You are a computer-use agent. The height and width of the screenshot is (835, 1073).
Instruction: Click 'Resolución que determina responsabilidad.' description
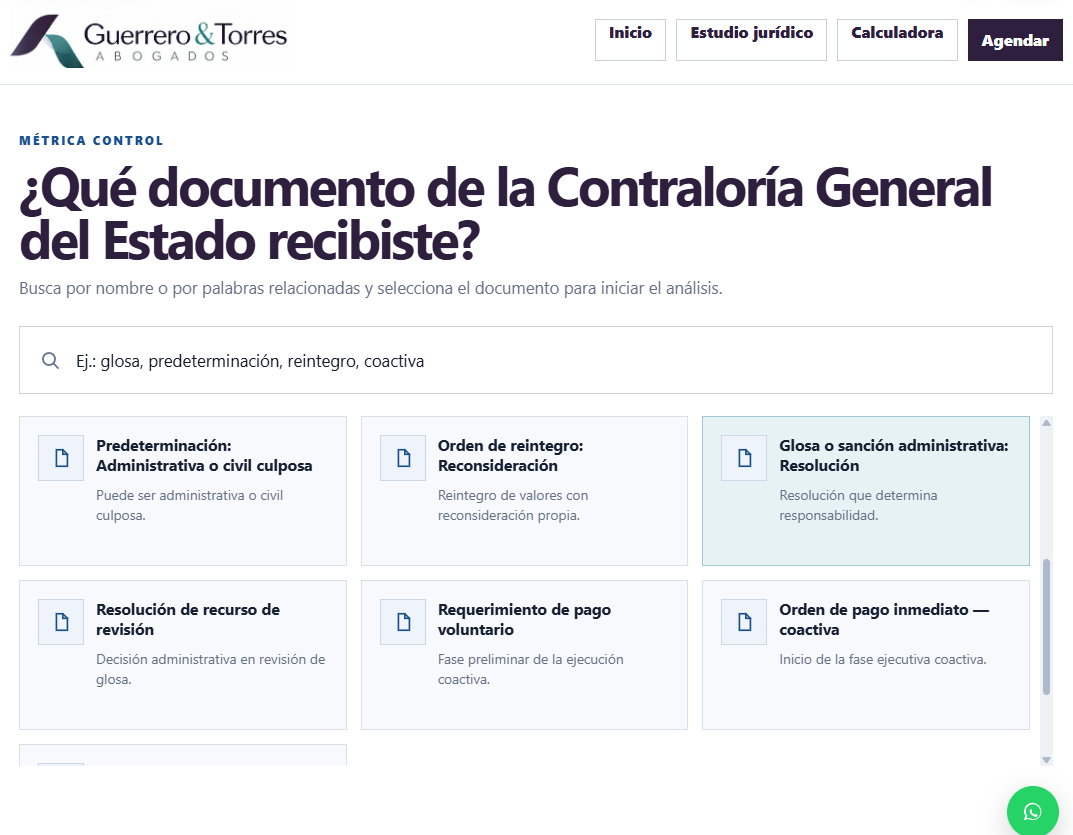tap(858, 505)
